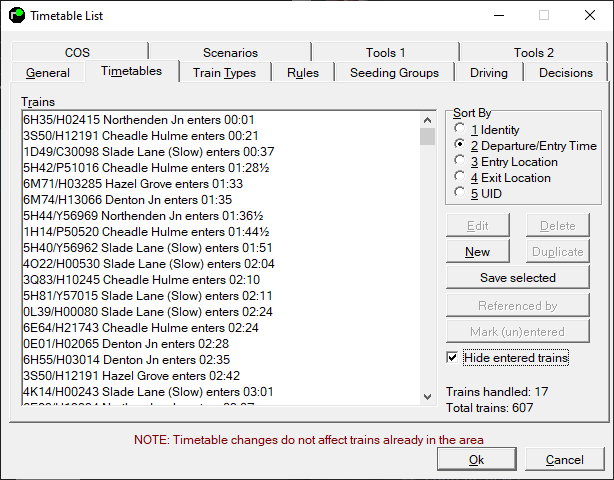This screenshot has width=614, height=480.
Task: Choose Exit Location sort radio button
Action: (460, 178)
